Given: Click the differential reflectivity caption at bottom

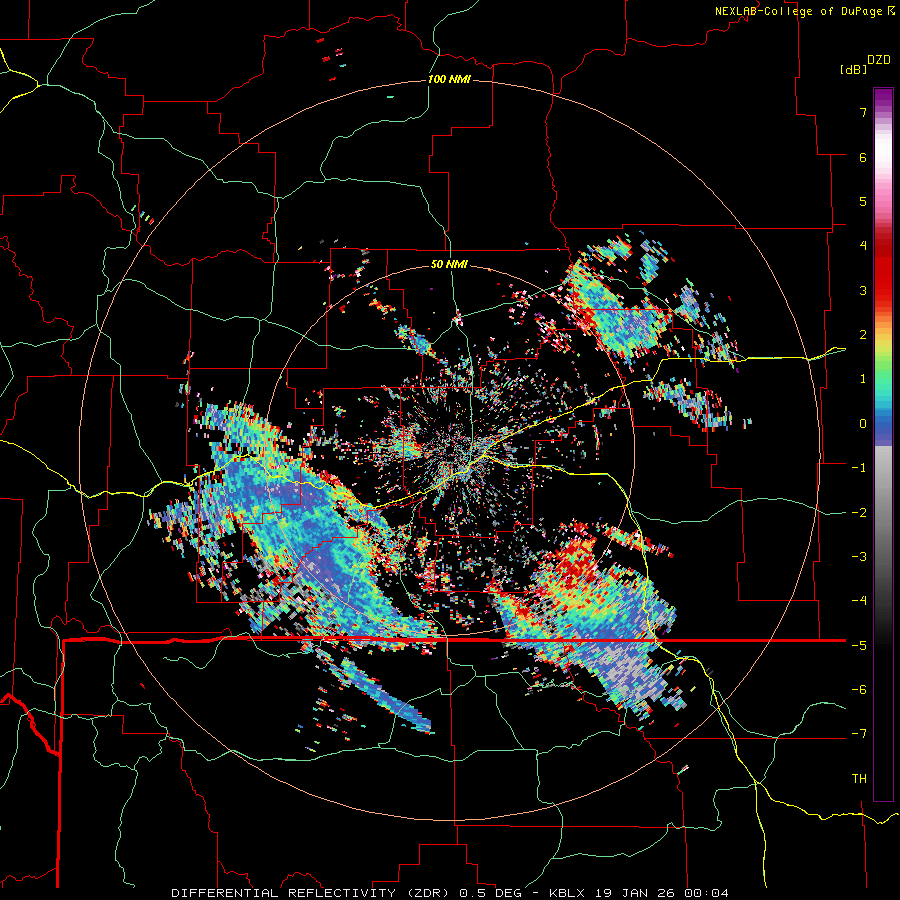Looking at the screenshot, I should click(450, 893).
